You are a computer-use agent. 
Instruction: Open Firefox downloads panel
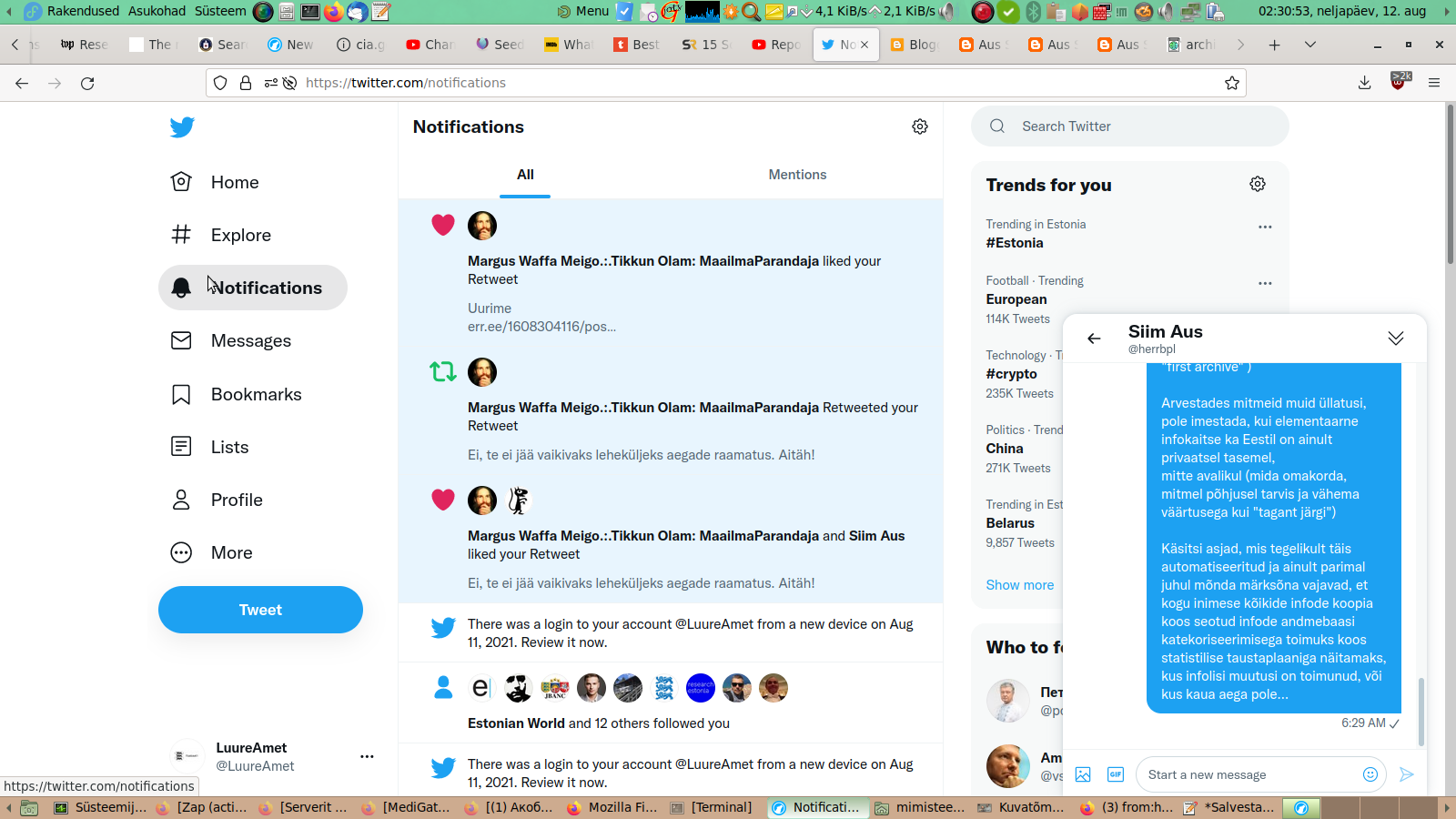1364,83
